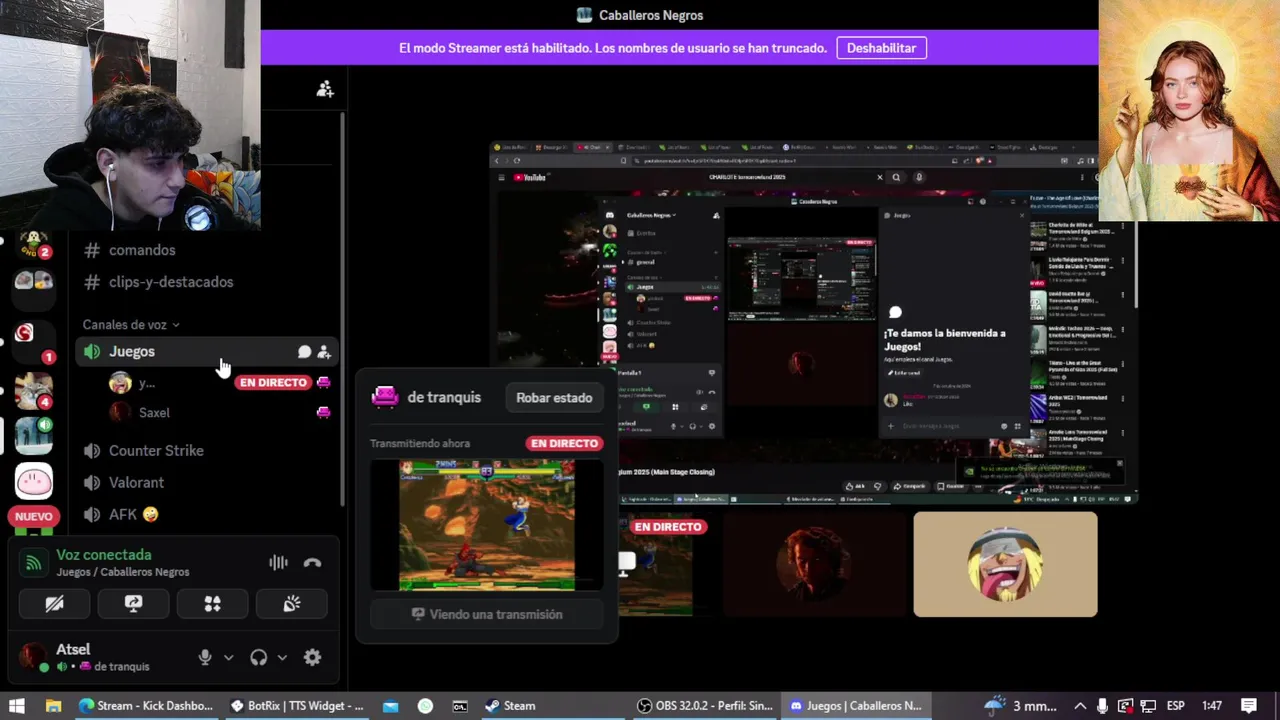Open the green WhatsApp taskbar icon
Screen dimensions: 1280x720
(x=425, y=705)
